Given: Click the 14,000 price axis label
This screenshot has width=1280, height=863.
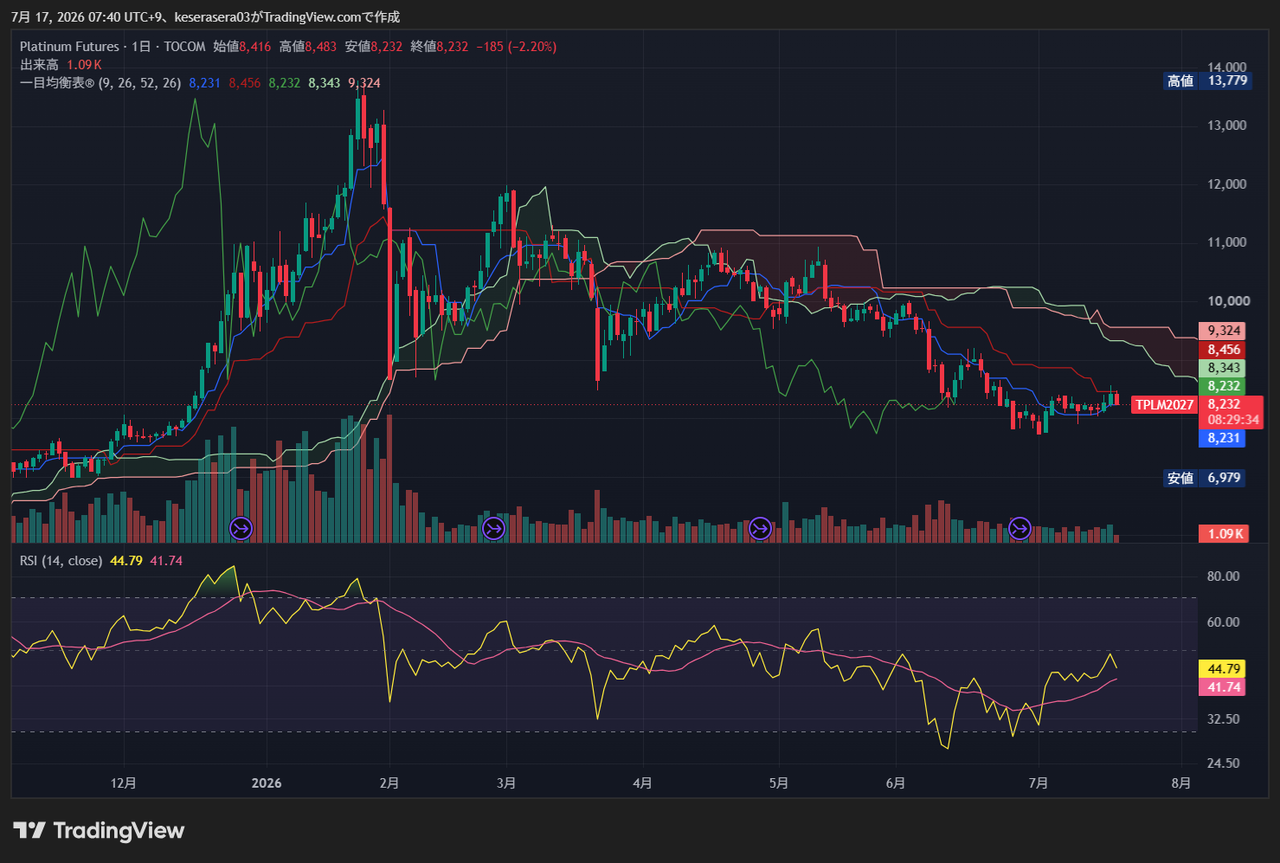Looking at the screenshot, I should coord(1227,66).
